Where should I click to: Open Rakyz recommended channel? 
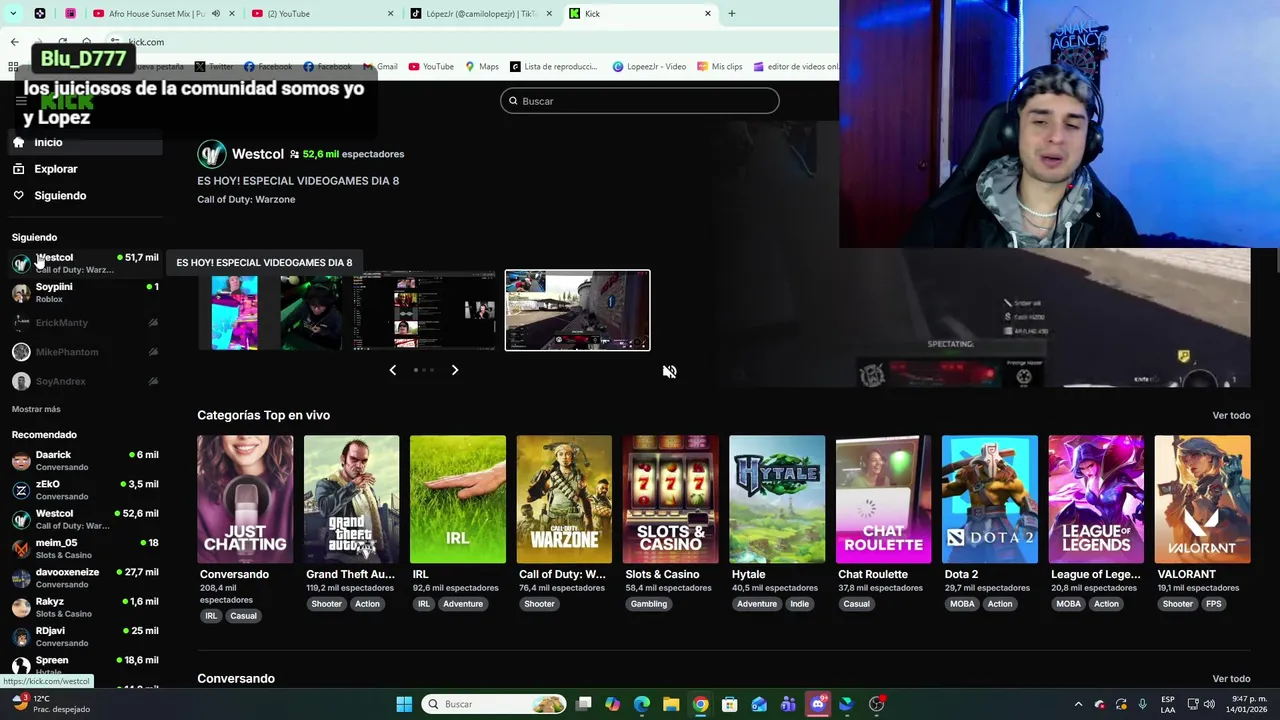point(85,607)
